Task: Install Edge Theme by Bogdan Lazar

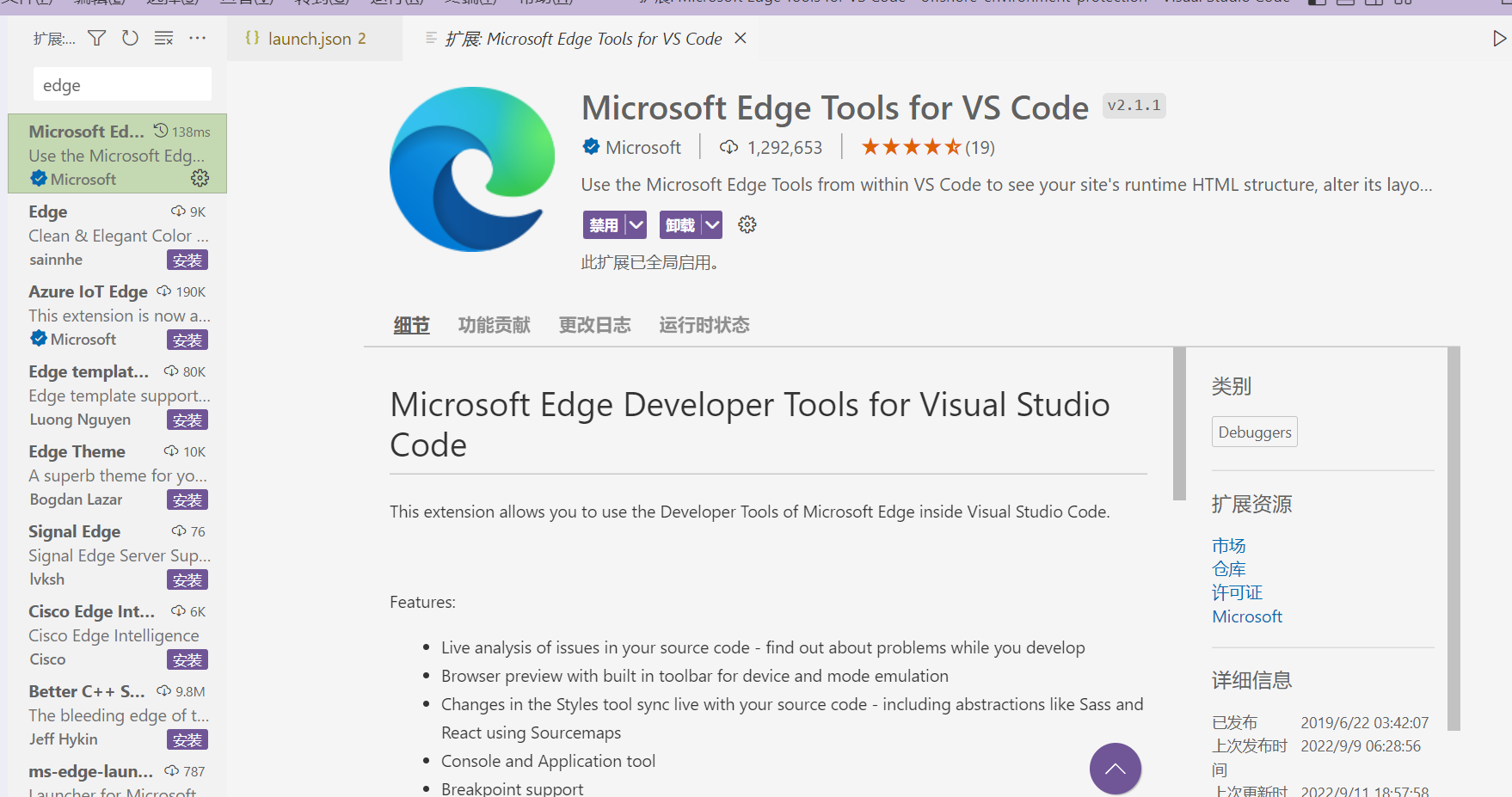Action: pos(187,500)
